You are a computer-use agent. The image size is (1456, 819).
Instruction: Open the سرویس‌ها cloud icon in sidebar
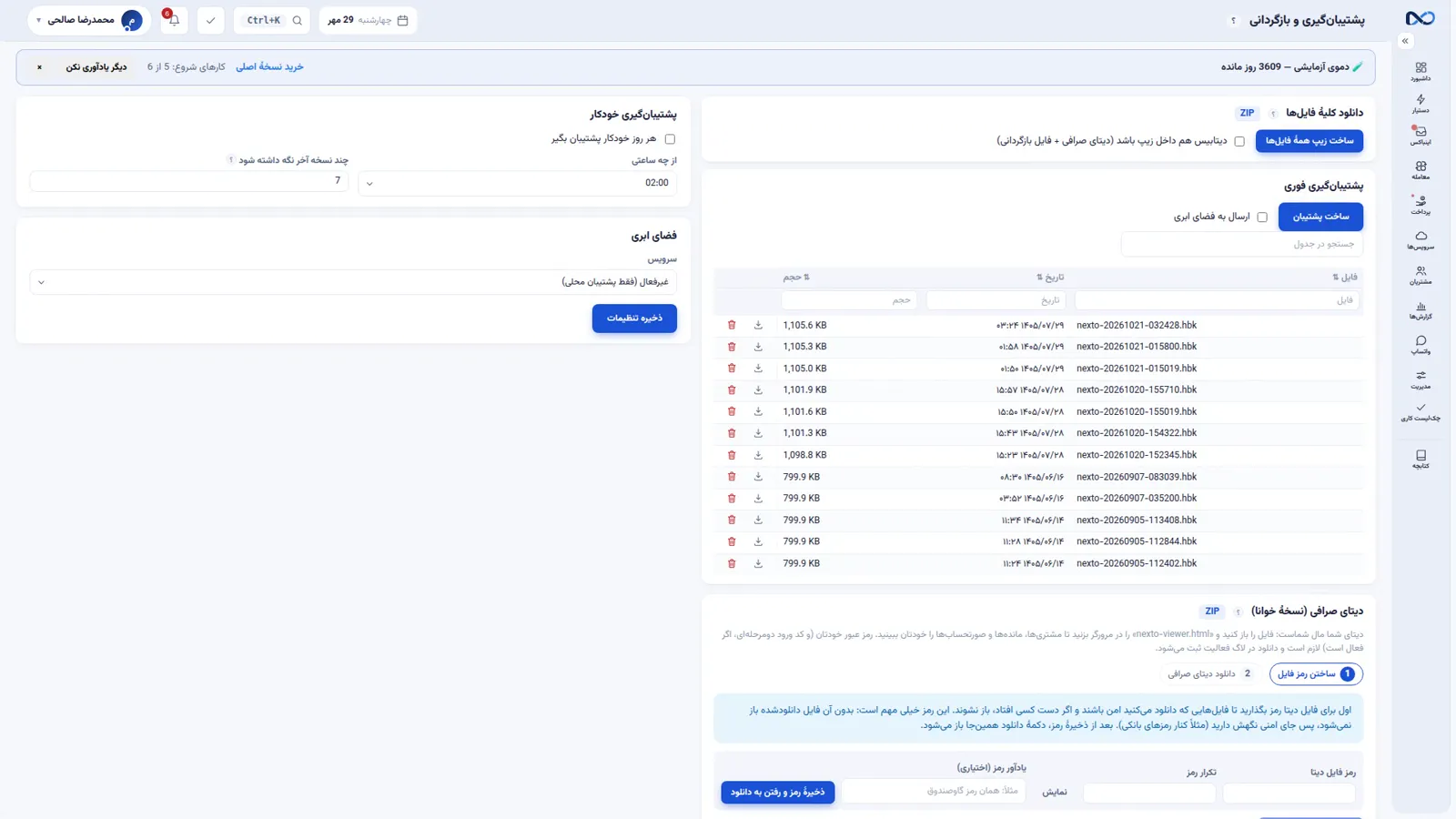(1421, 239)
